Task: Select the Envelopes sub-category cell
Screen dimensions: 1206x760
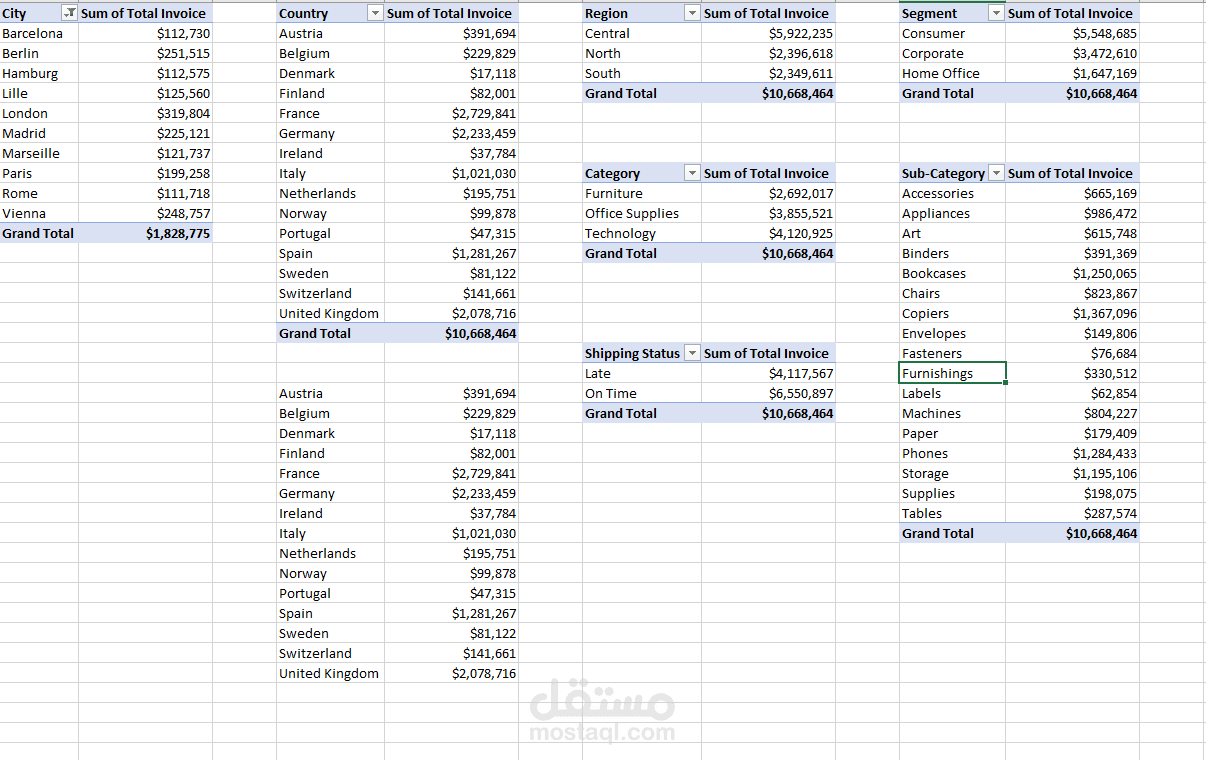Action: pos(952,333)
